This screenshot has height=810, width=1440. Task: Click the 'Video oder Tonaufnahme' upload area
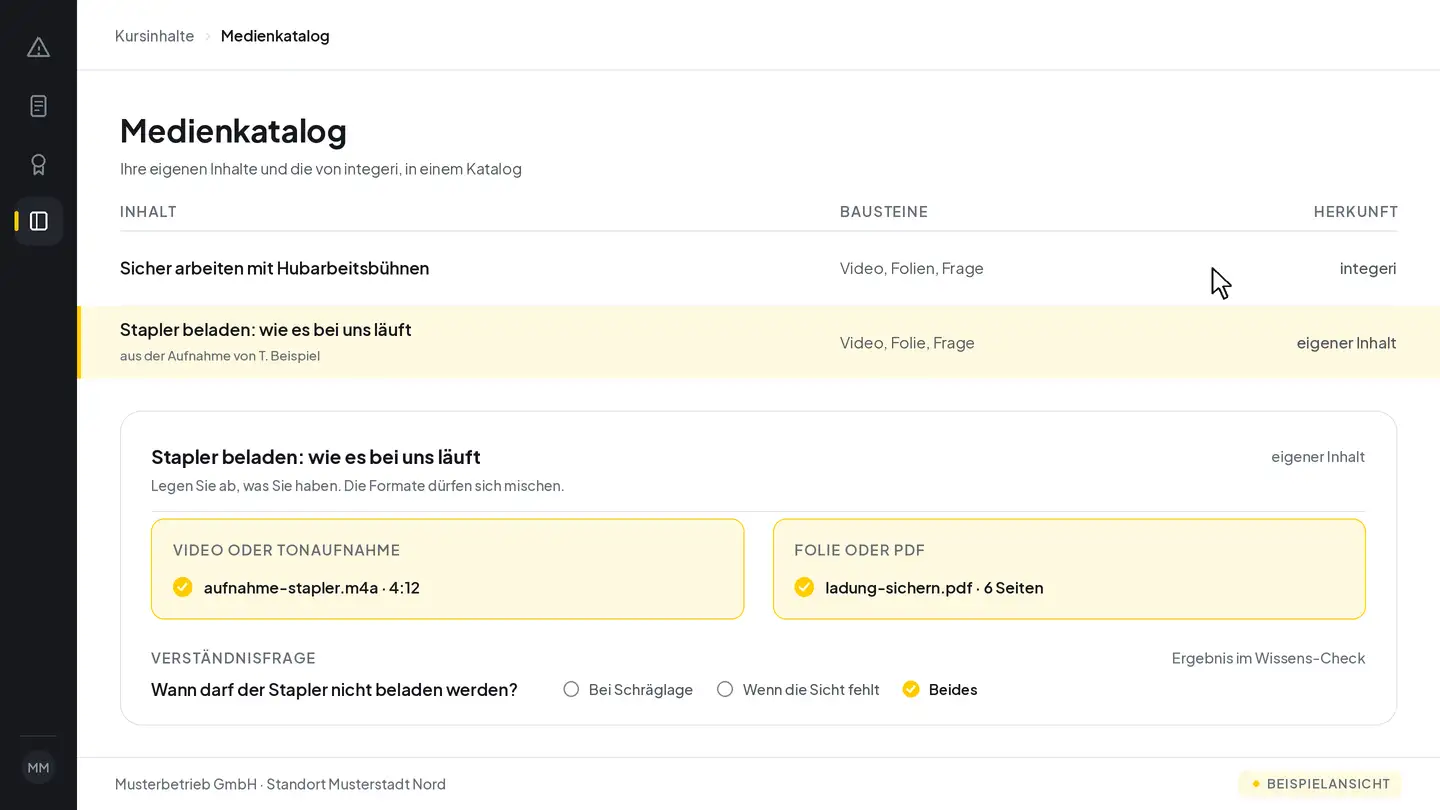[447, 569]
